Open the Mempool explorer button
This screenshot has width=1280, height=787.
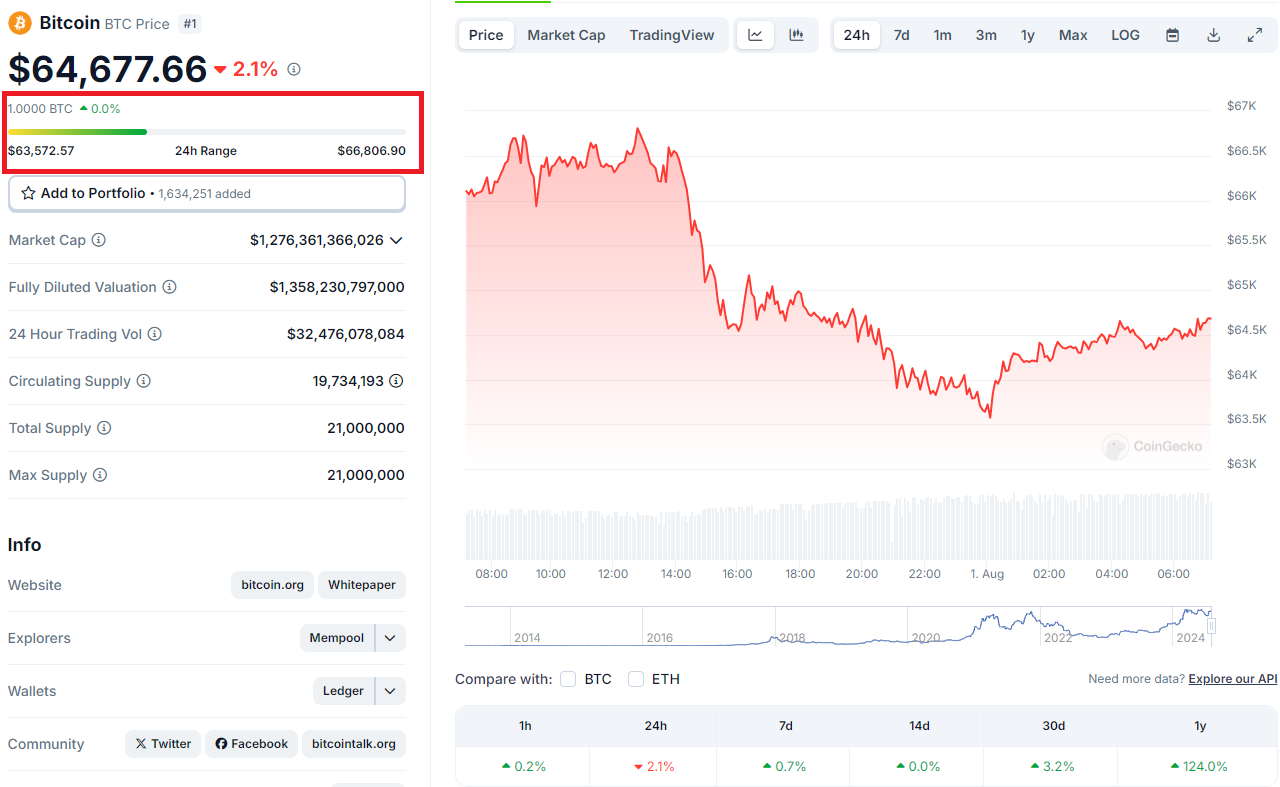337,638
